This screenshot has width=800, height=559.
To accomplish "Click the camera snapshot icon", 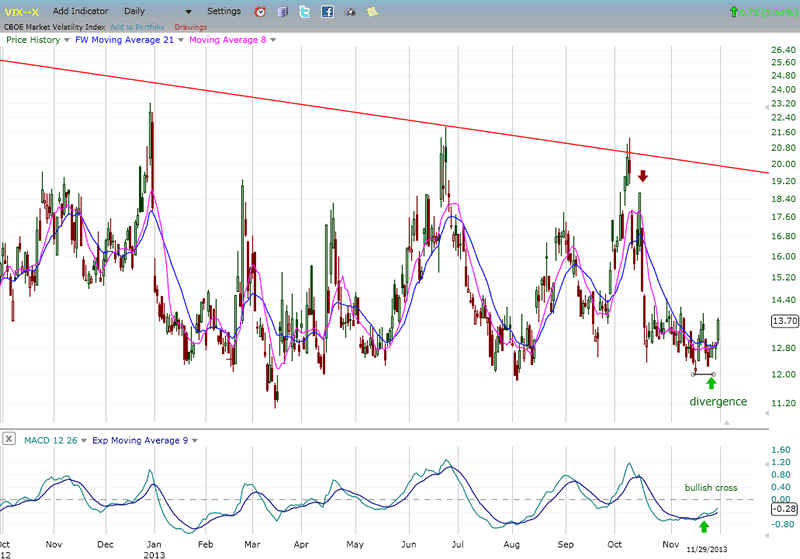I will (349, 12).
